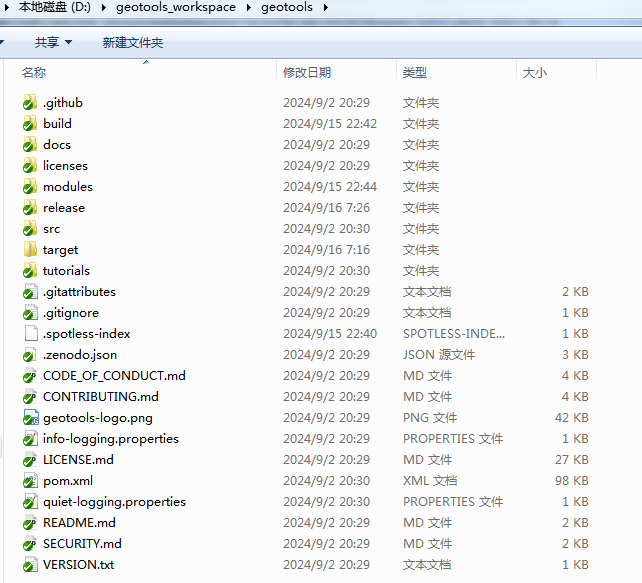Click the CODE_OF_CONDUCT.md file icon
The width and height of the screenshot is (642, 583).
click(x=30, y=375)
